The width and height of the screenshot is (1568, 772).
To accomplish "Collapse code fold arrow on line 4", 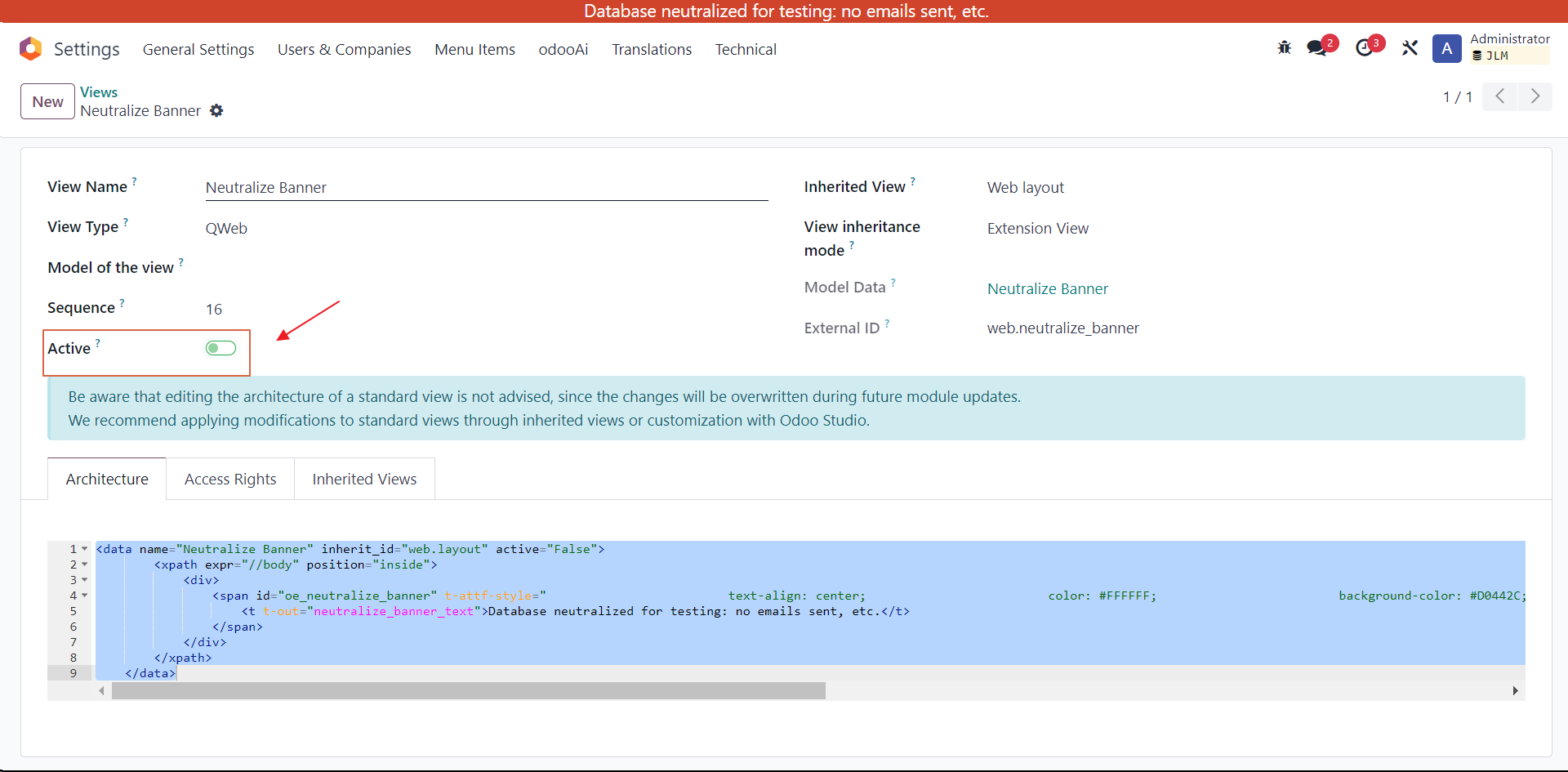I will [85, 596].
